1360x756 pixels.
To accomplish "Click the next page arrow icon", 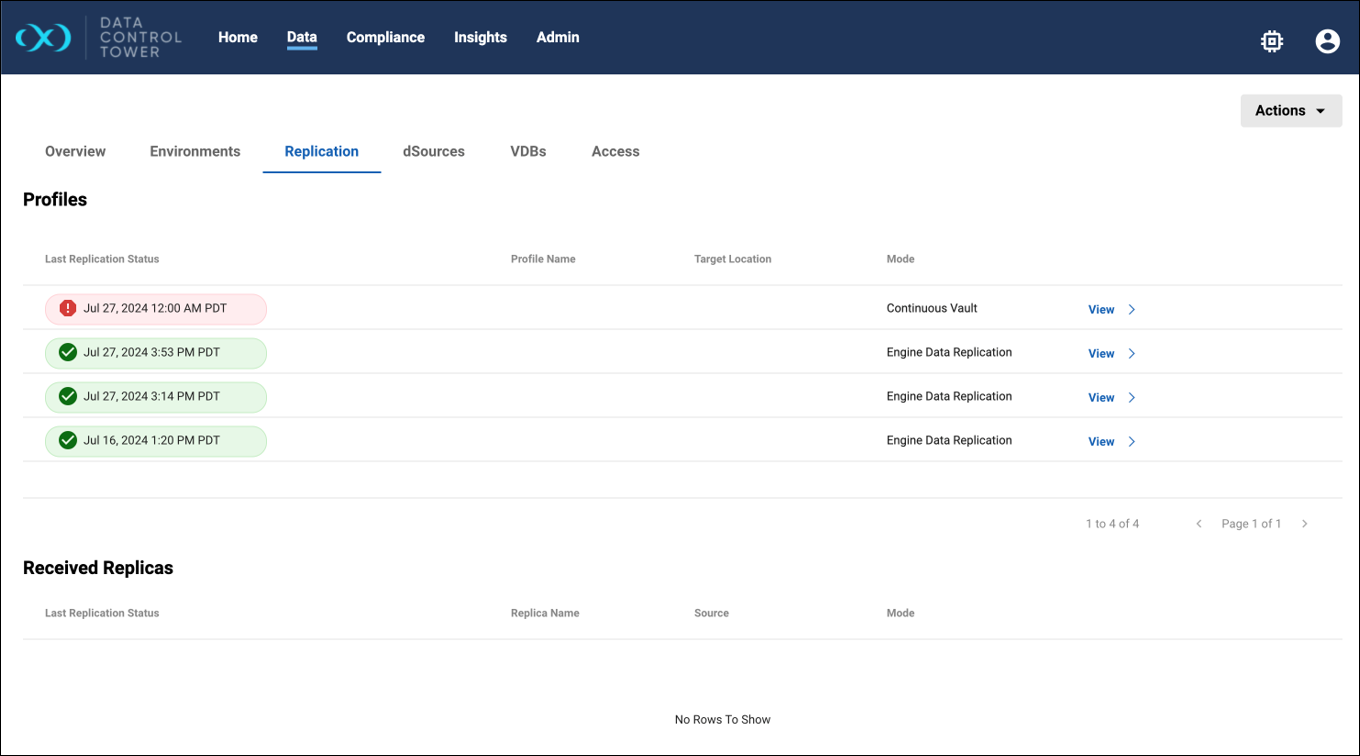I will [x=1304, y=524].
